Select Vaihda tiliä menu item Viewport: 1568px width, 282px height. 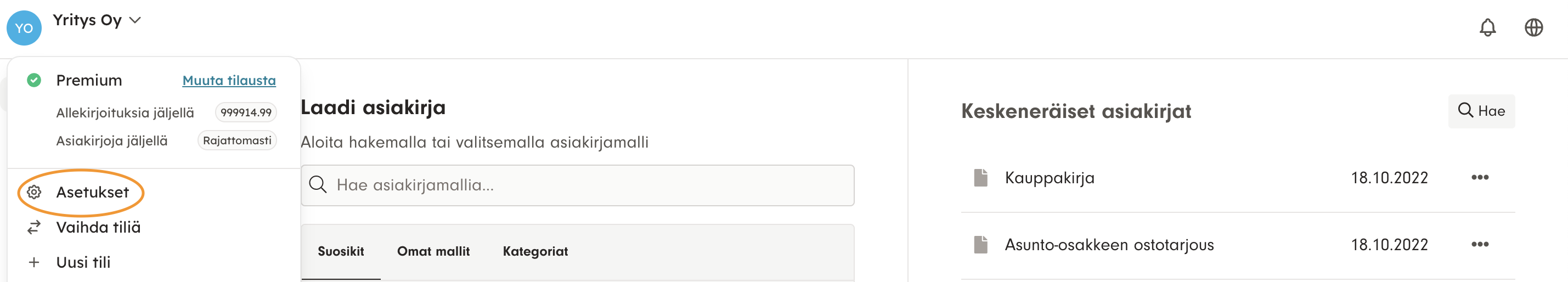(98, 227)
